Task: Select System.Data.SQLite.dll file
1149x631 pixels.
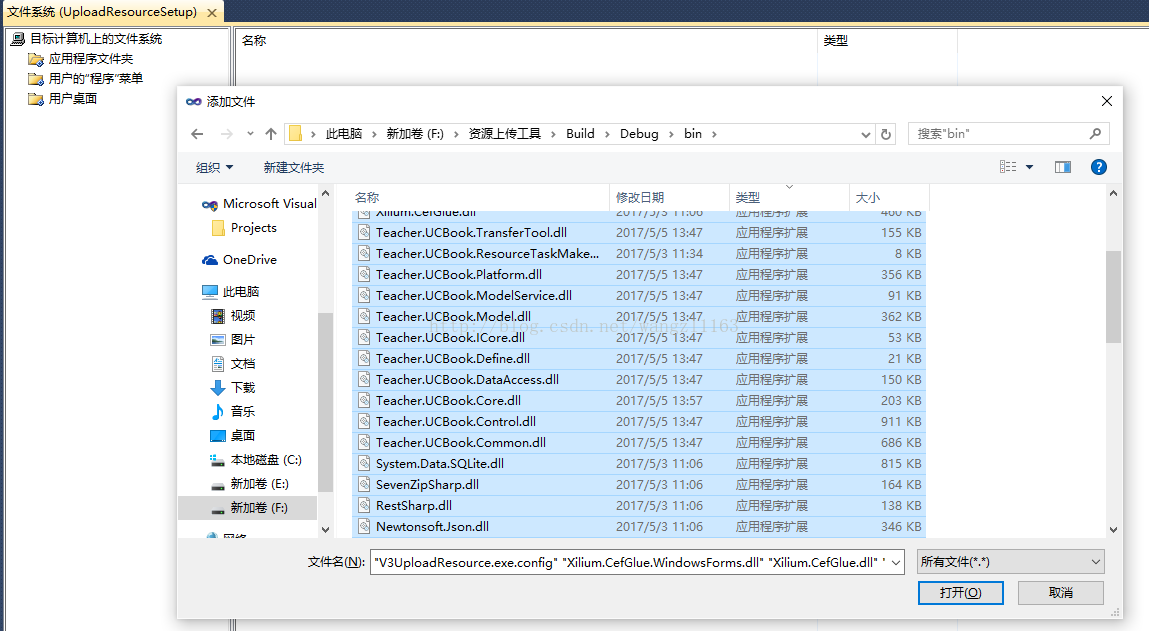Action: (x=638, y=464)
